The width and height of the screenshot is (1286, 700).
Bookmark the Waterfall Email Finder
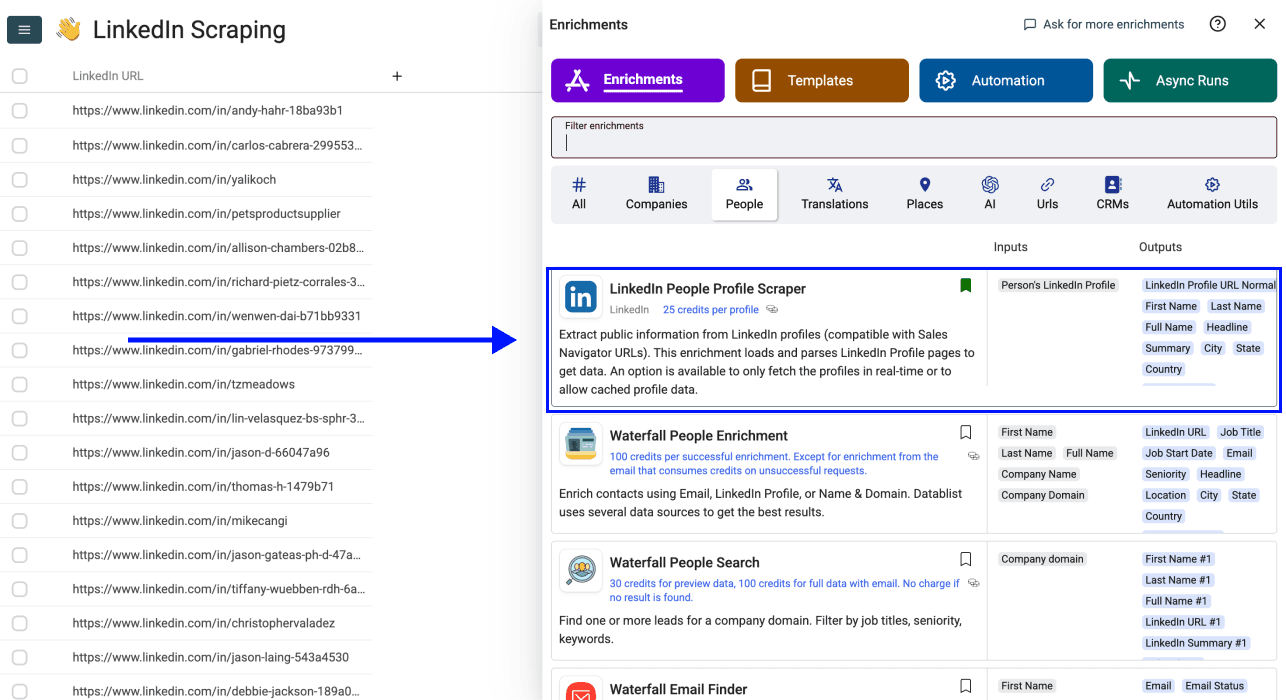(965, 685)
